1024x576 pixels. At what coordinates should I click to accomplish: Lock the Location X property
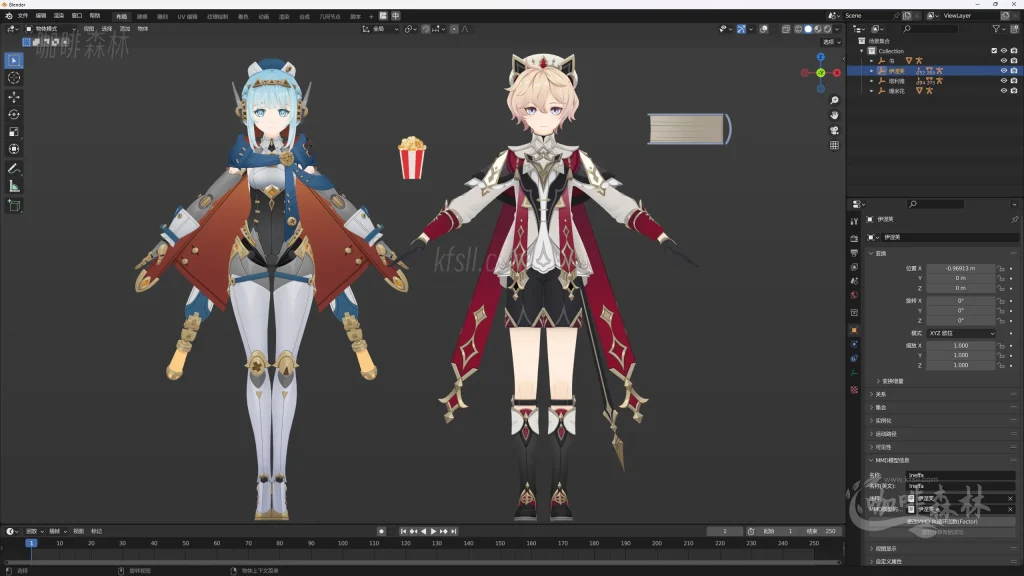[1000, 268]
